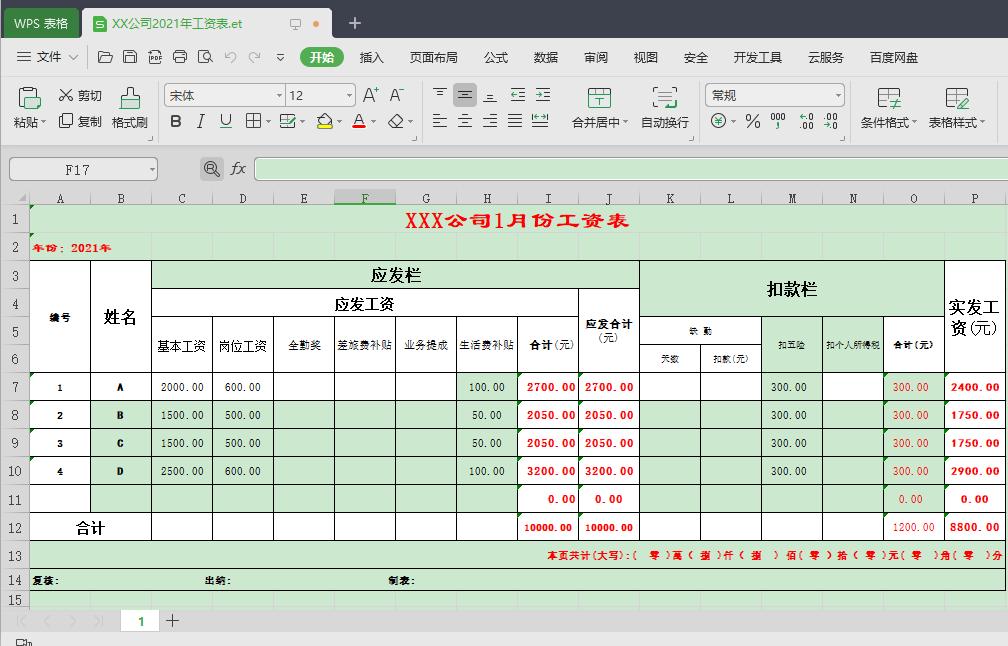Click the Undo icon
Screen dimensions: 1008x646
232,58
